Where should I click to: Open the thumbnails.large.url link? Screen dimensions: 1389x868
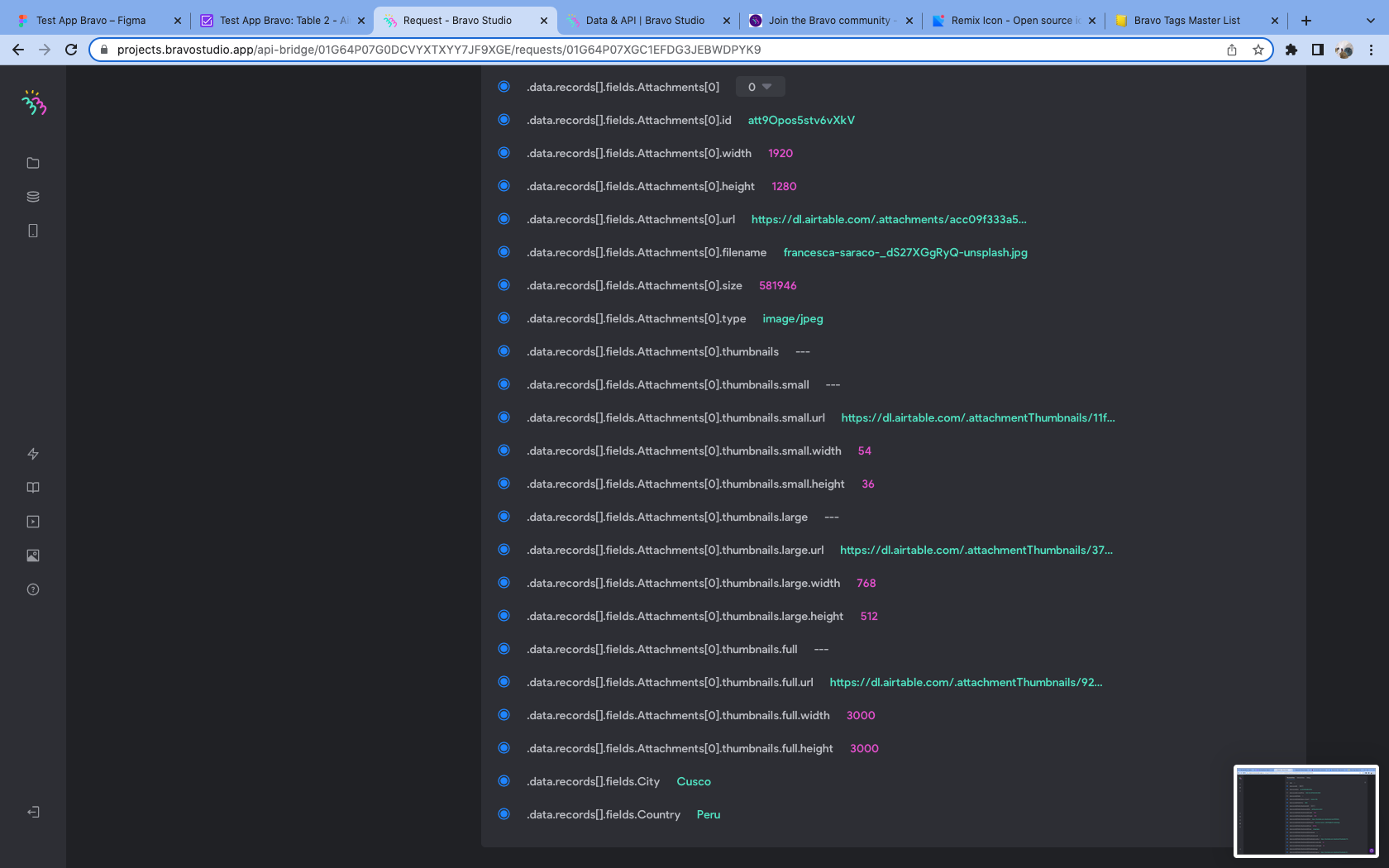(976, 550)
